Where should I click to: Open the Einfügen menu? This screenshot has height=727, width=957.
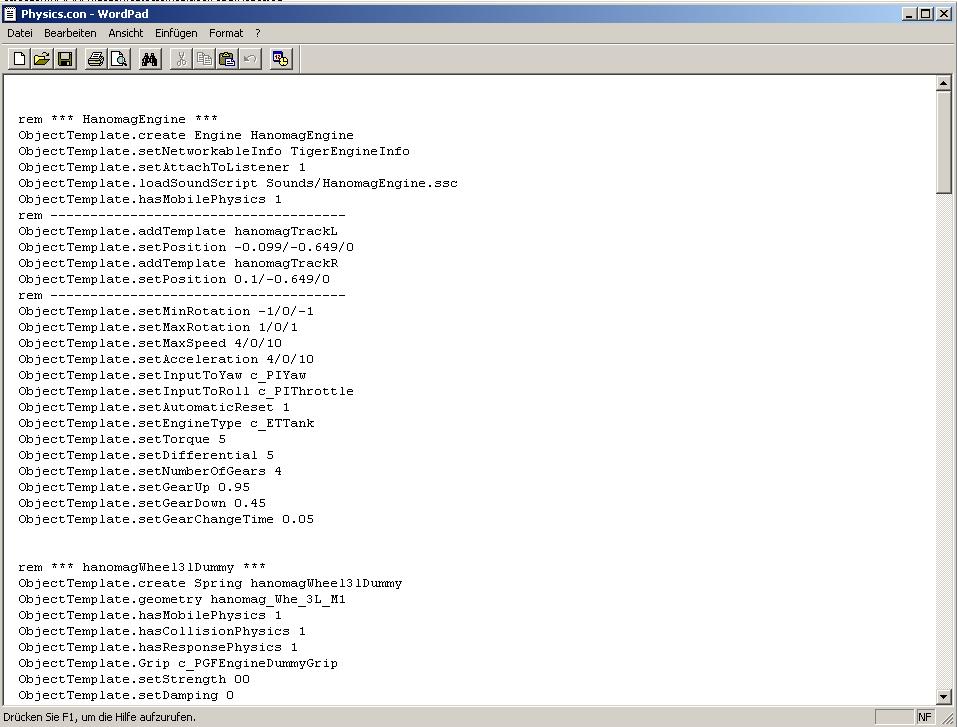pyautogui.click(x=176, y=33)
